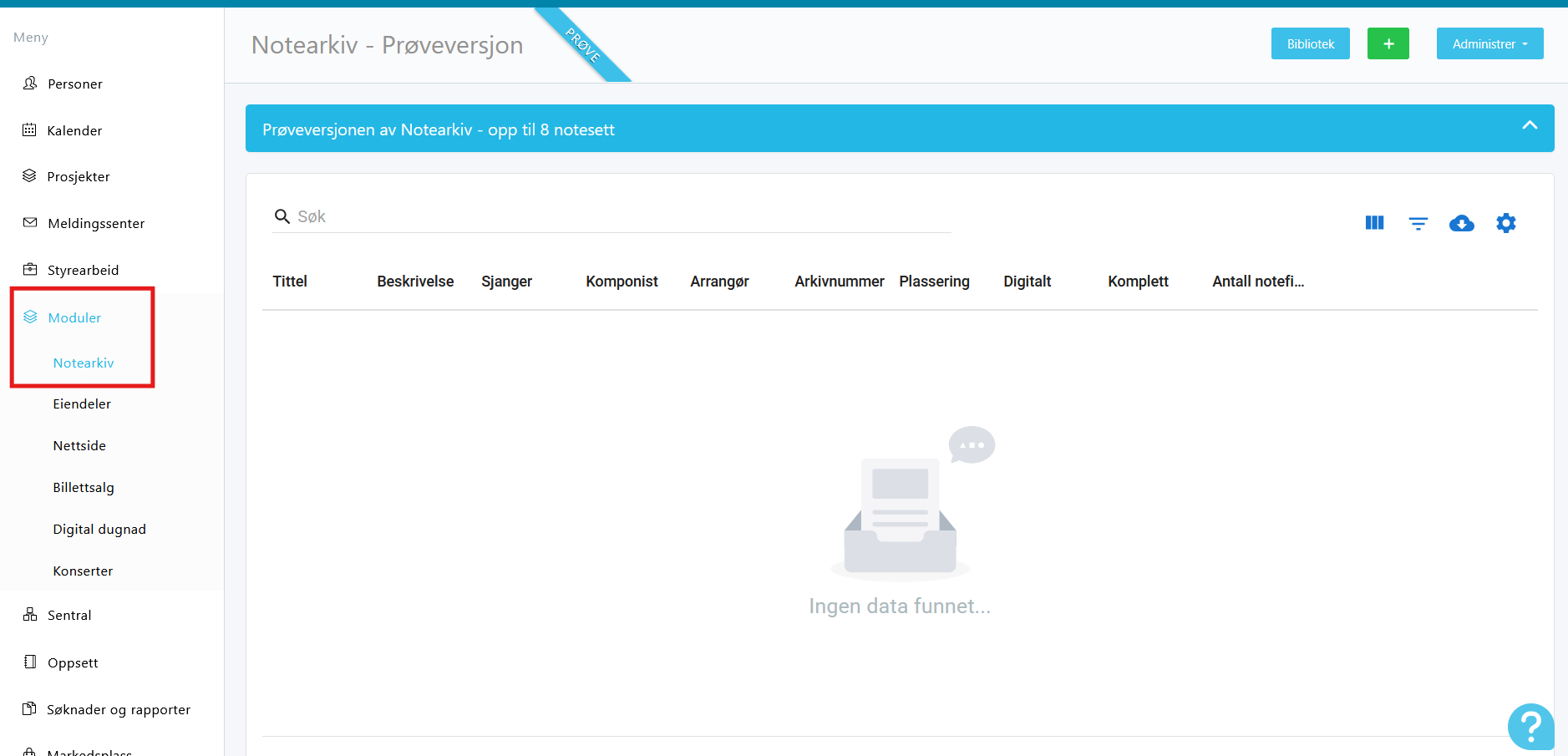Open Digital dugnad module
Screen dimensions: 1568x756
pyautogui.click(x=99, y=529)
